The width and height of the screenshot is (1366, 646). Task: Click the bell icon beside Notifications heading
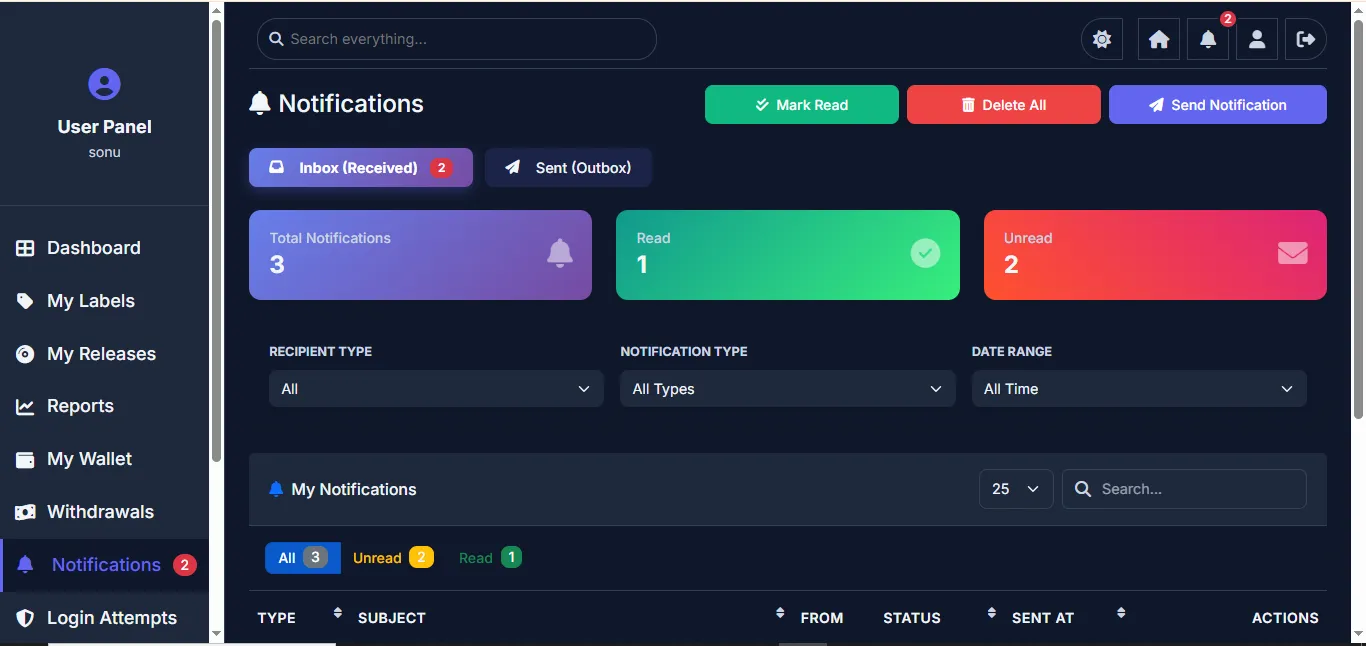click(x=260, y=104)
